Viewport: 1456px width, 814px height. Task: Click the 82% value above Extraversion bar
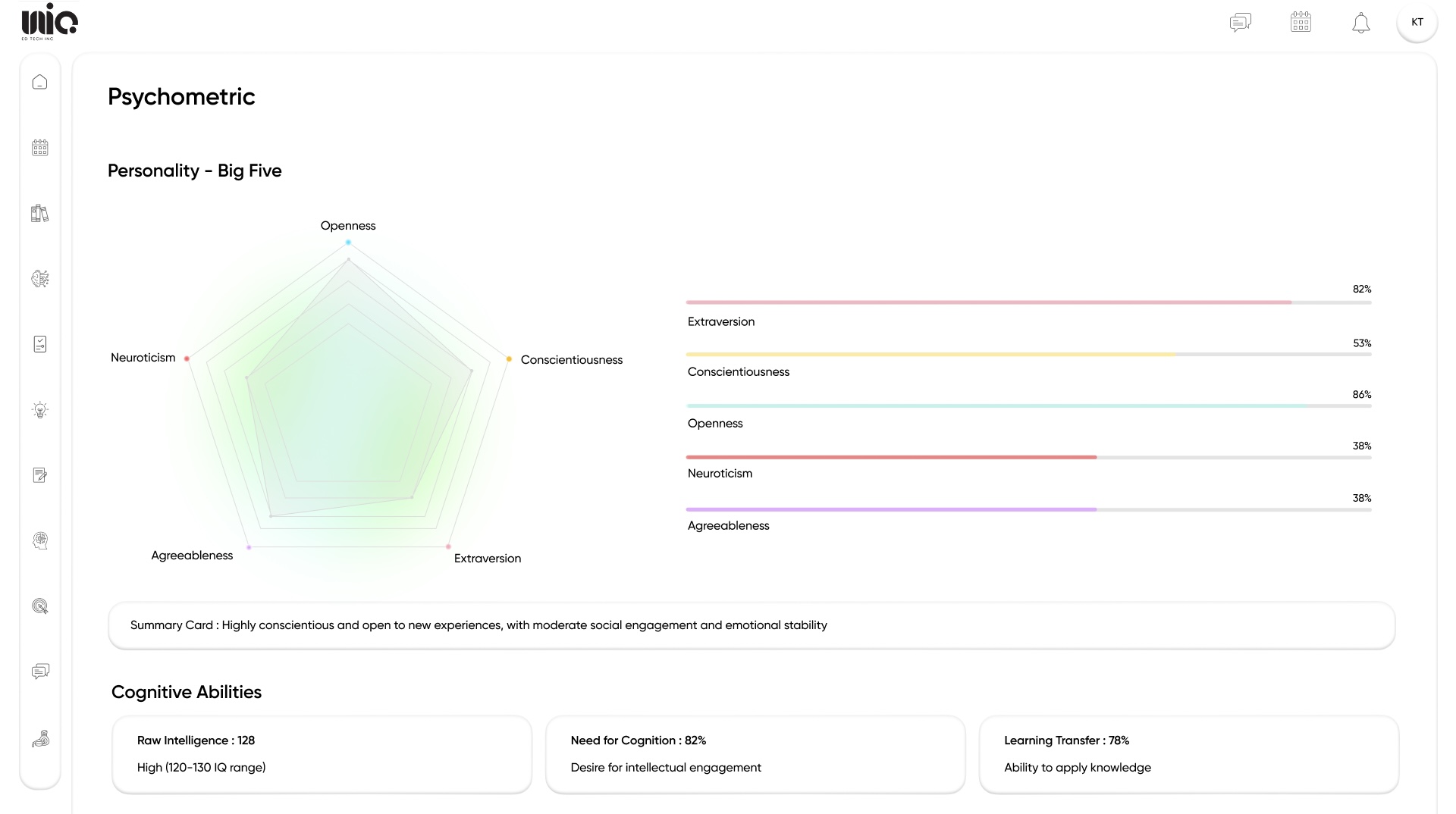coord(1362,289)
